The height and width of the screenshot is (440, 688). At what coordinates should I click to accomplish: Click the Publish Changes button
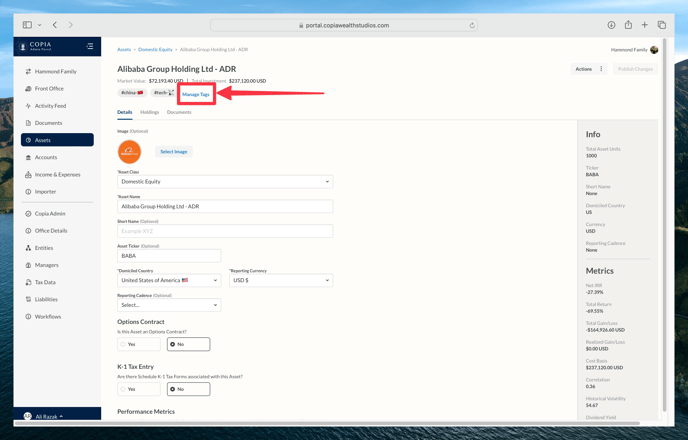pos(635,69)
